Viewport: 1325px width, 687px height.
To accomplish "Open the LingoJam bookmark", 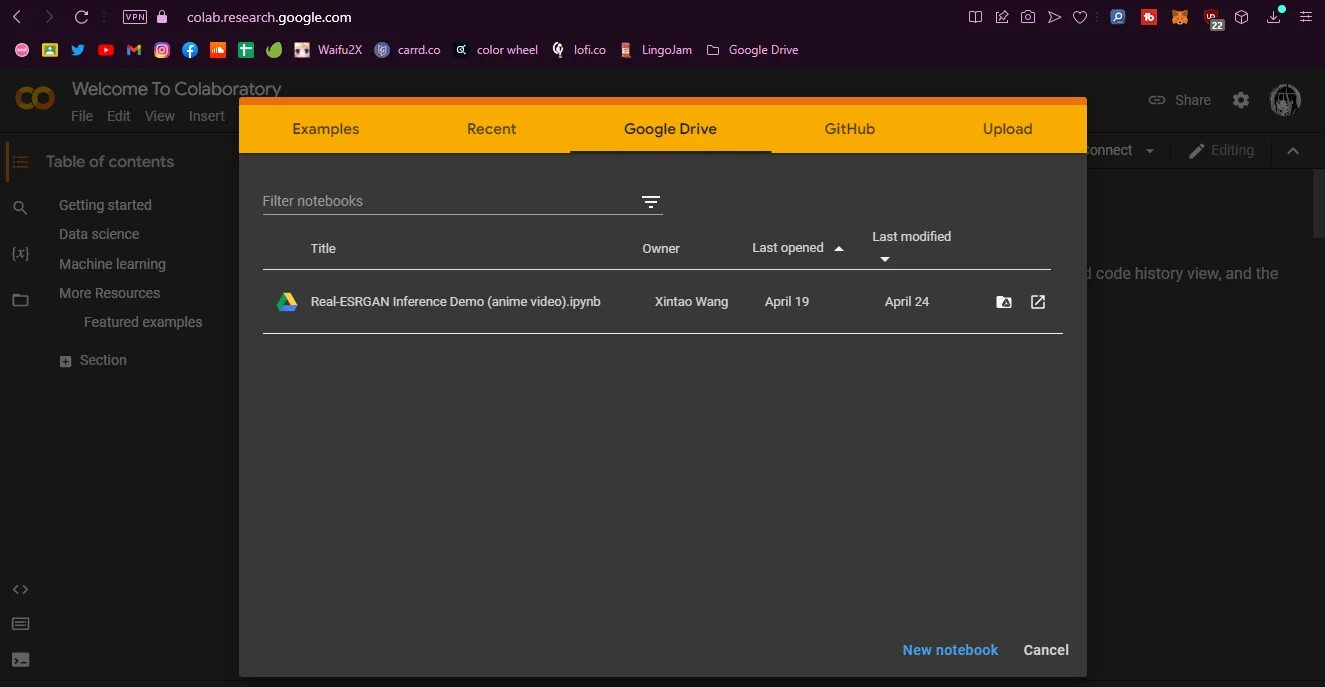I will pyautogui.click(x=656, y=50).
